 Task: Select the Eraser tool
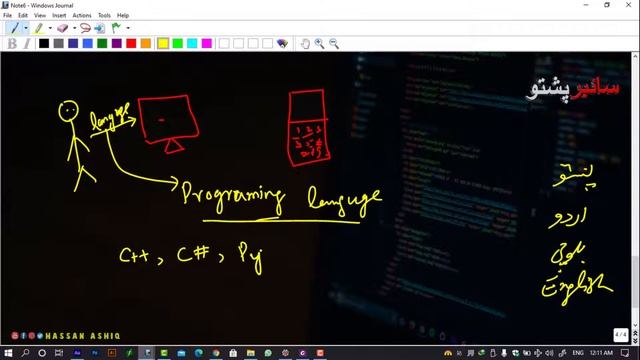(62, 28)
